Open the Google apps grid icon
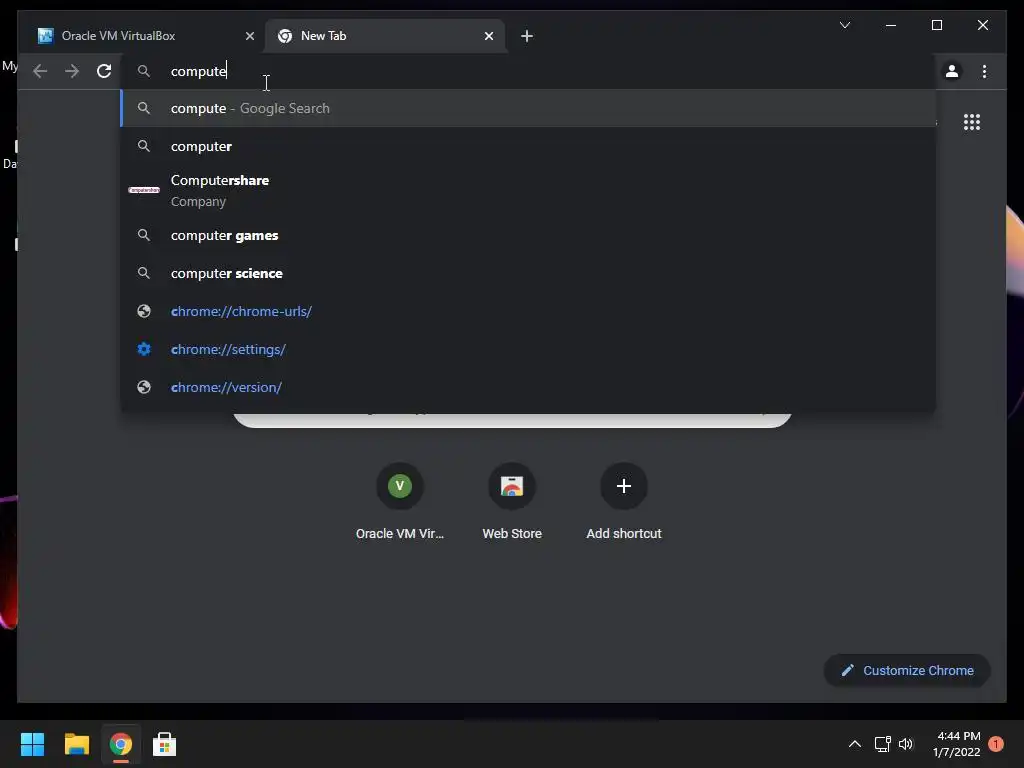Screen dimensions: 1024x768 [972, 122]
